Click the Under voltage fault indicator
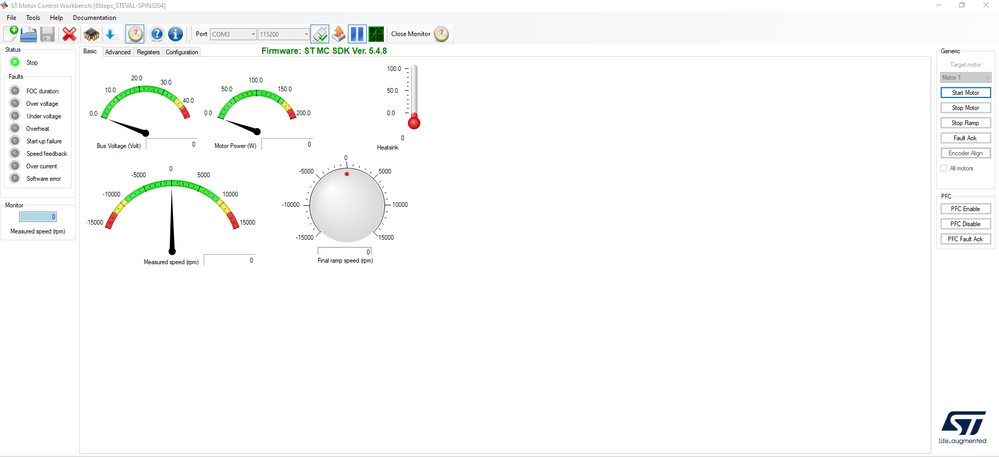The image size is (999, 457). coord(15,116)
